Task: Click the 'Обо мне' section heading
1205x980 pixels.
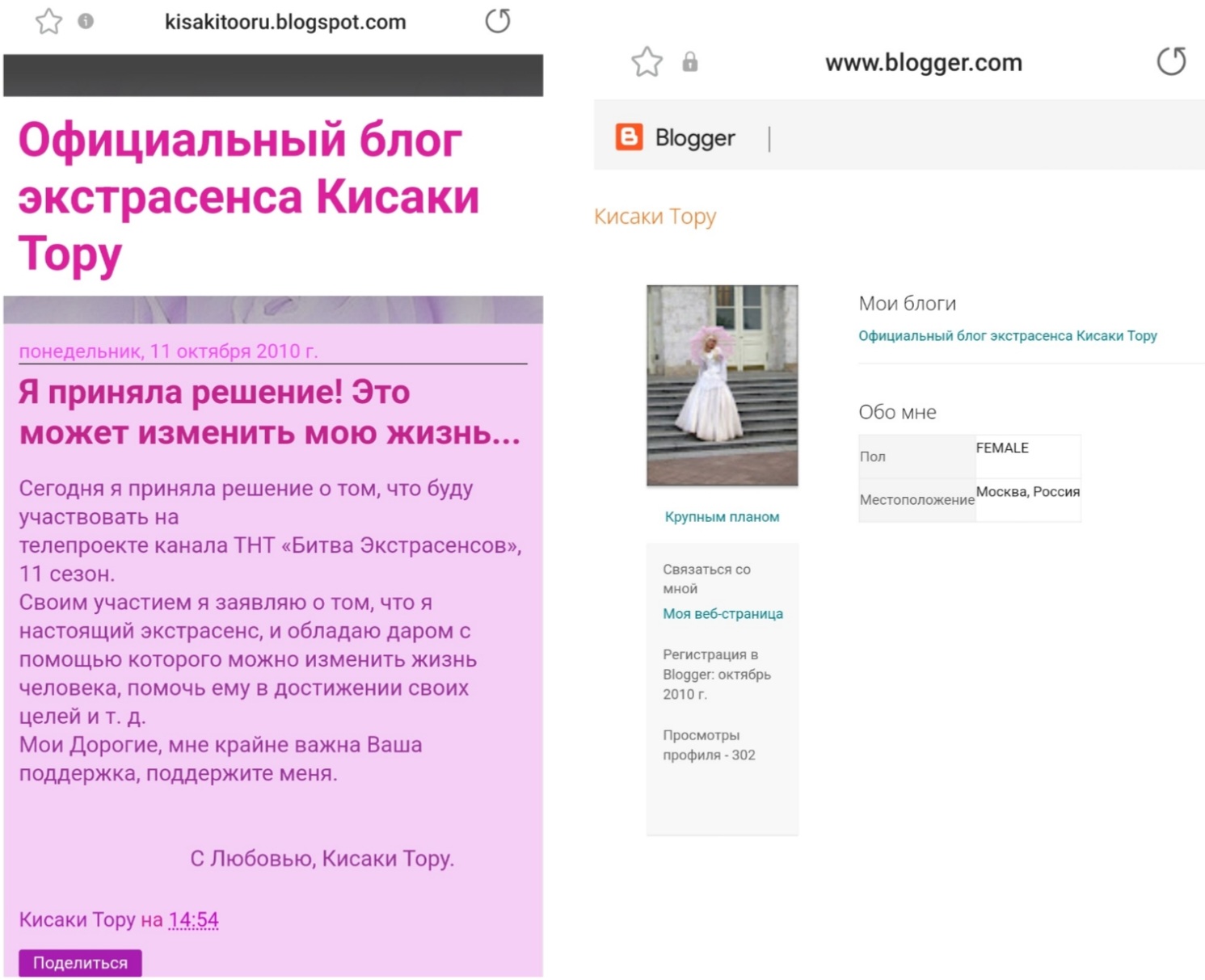Action: tap(898, 412)
